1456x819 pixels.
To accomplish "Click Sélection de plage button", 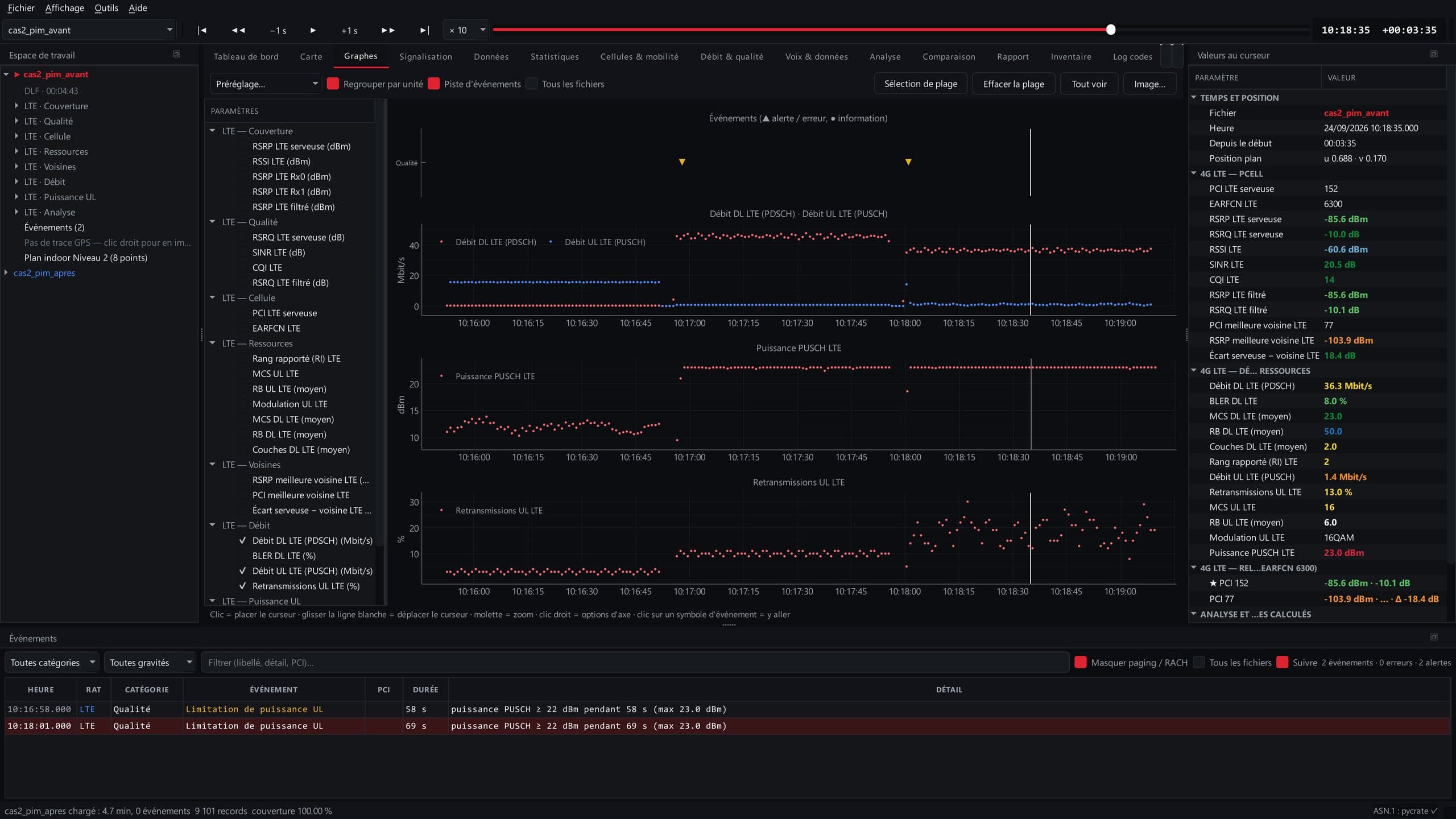I will click(921, 84).
